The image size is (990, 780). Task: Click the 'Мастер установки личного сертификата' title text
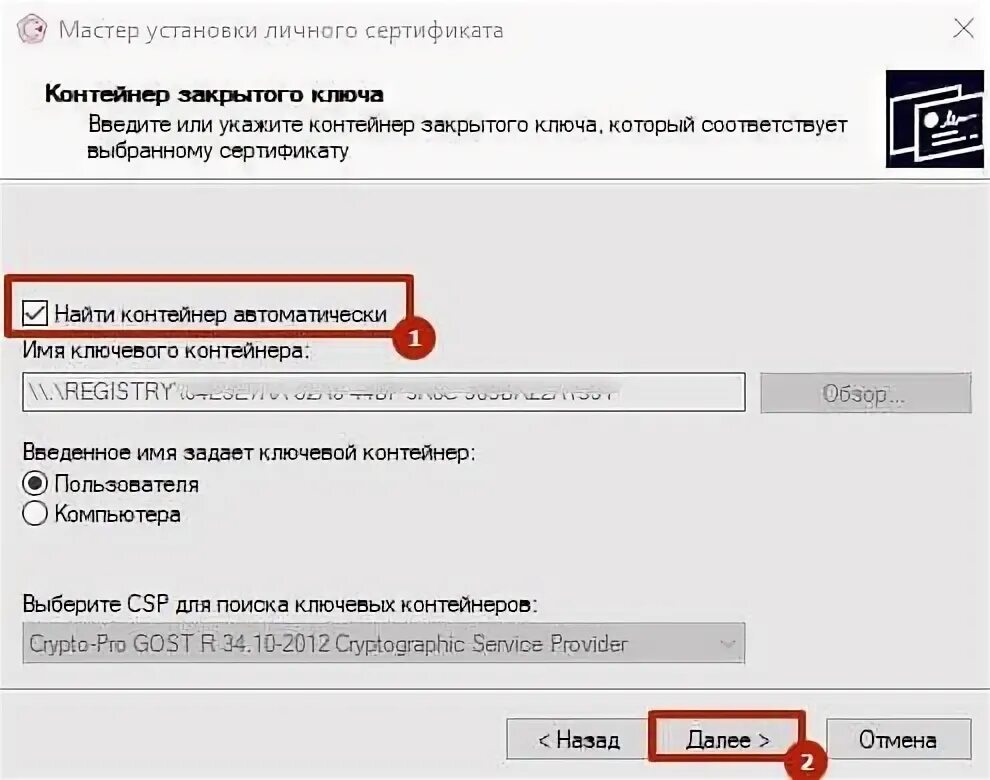point(281,30)
